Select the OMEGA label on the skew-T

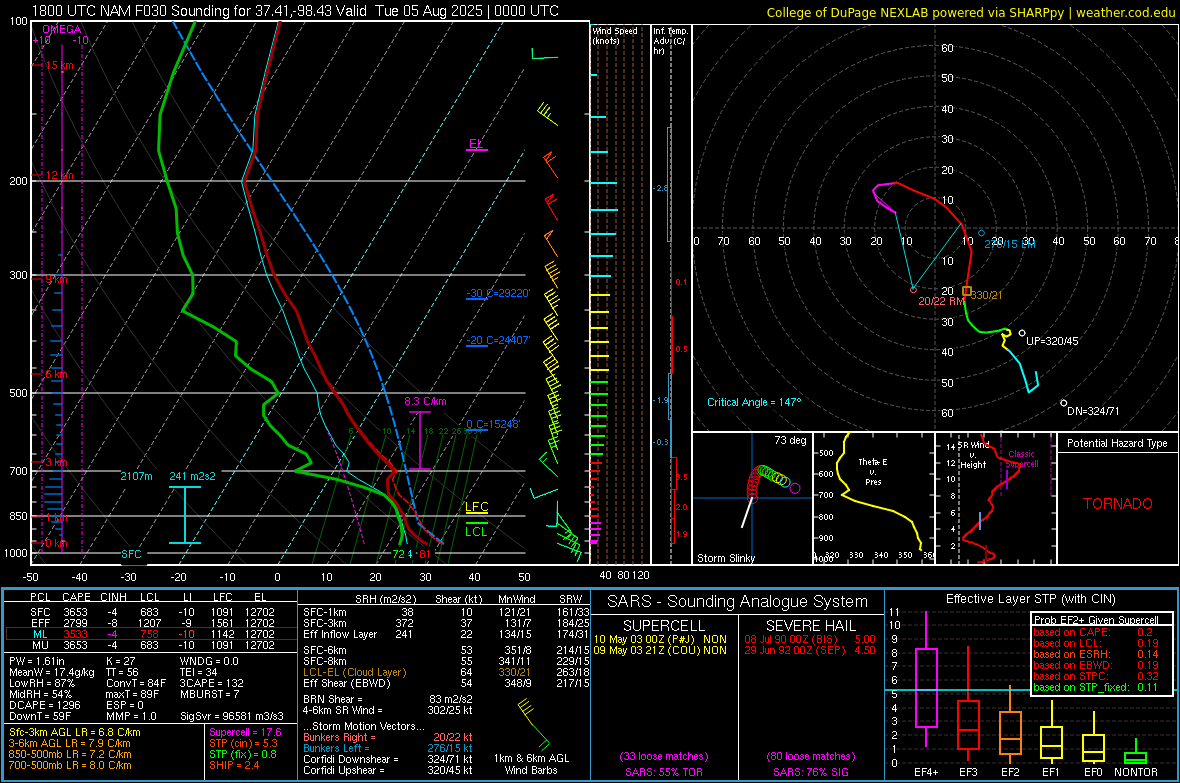(62, 29)
